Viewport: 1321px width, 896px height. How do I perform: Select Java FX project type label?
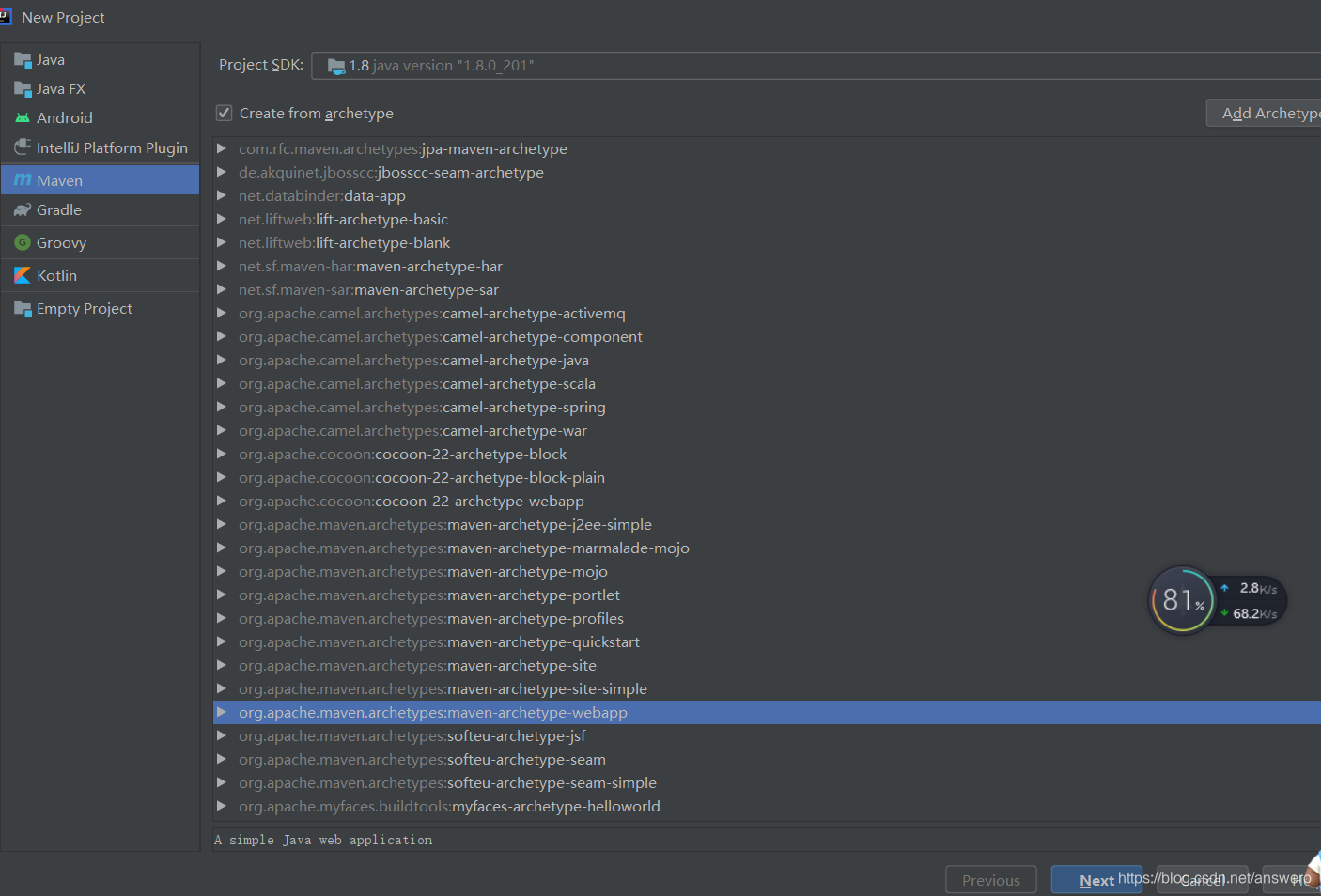pyautogui.click(x=61, y=89)
